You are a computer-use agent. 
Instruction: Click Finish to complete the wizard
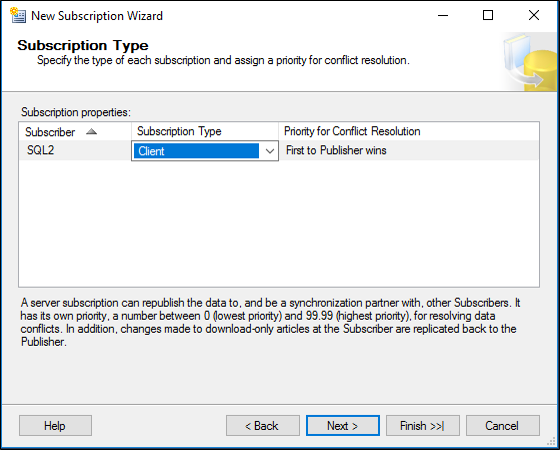(x=422, y=425)
